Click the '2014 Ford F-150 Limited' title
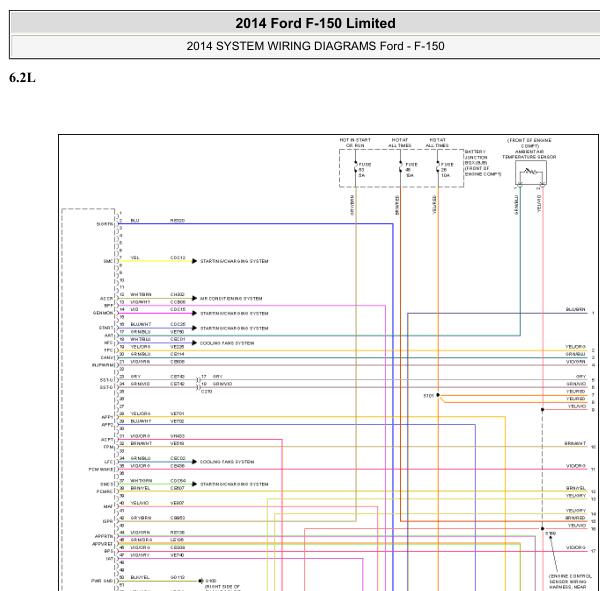600x591 pixels. pyautogui.click(x=315, y=23)
